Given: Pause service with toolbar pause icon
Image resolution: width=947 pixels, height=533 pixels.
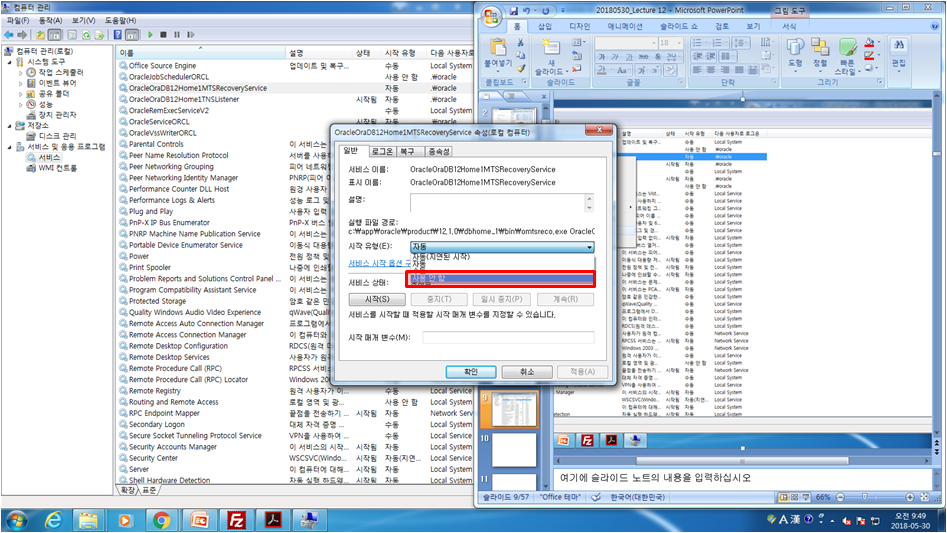Looking at the screenshot, I should point(177,35).
